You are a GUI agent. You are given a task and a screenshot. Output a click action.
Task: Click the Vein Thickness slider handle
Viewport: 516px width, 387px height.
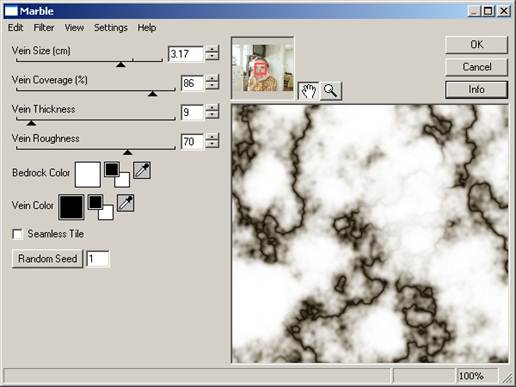(31, 123)
